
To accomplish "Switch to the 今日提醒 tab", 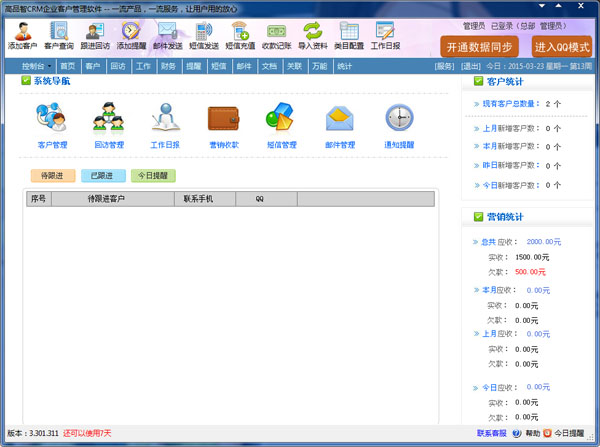I will 153,176.
